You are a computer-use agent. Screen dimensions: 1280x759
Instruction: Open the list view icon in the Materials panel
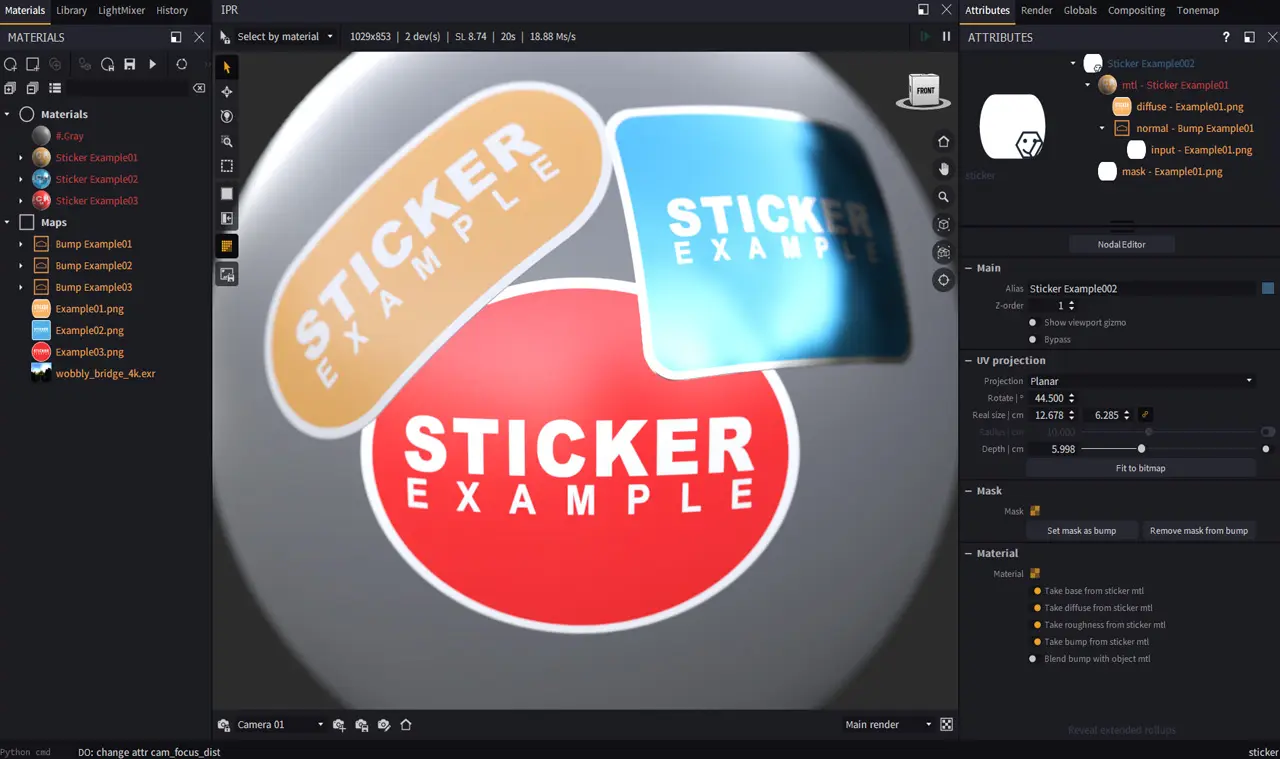tap(55, 88)
